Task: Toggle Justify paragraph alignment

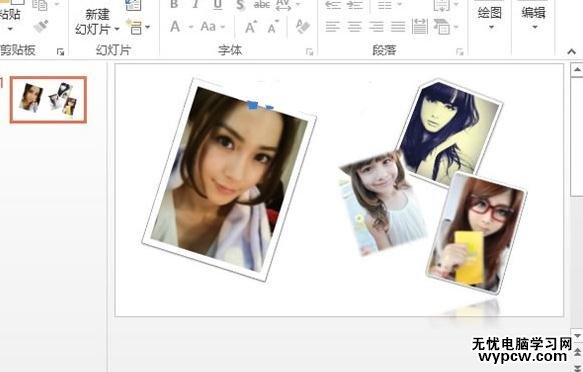Action: coord(398,27)
